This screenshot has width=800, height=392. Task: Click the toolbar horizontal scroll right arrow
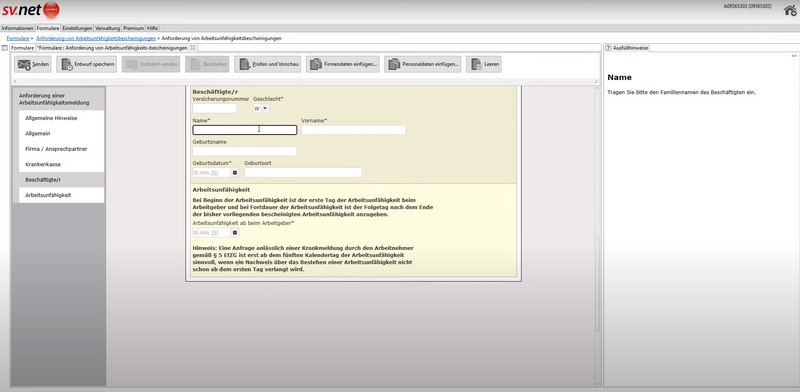point(596,81)
